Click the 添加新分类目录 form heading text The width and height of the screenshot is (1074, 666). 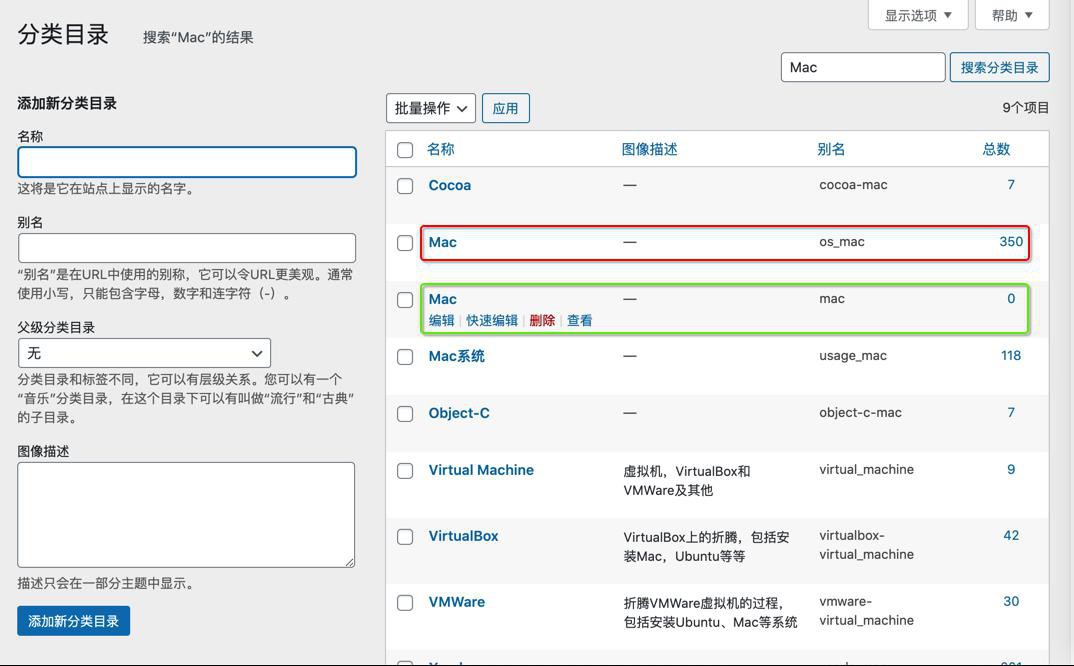(67, 103)
